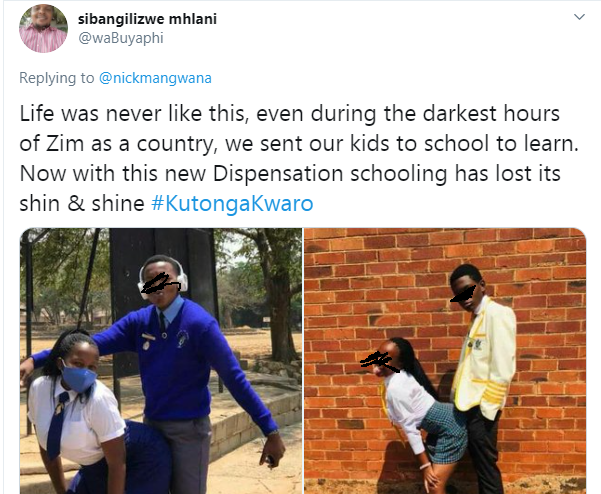
Task: Visit the @waBuyaphi handle link
Action: pyautogui.click(x=121, y=38)
